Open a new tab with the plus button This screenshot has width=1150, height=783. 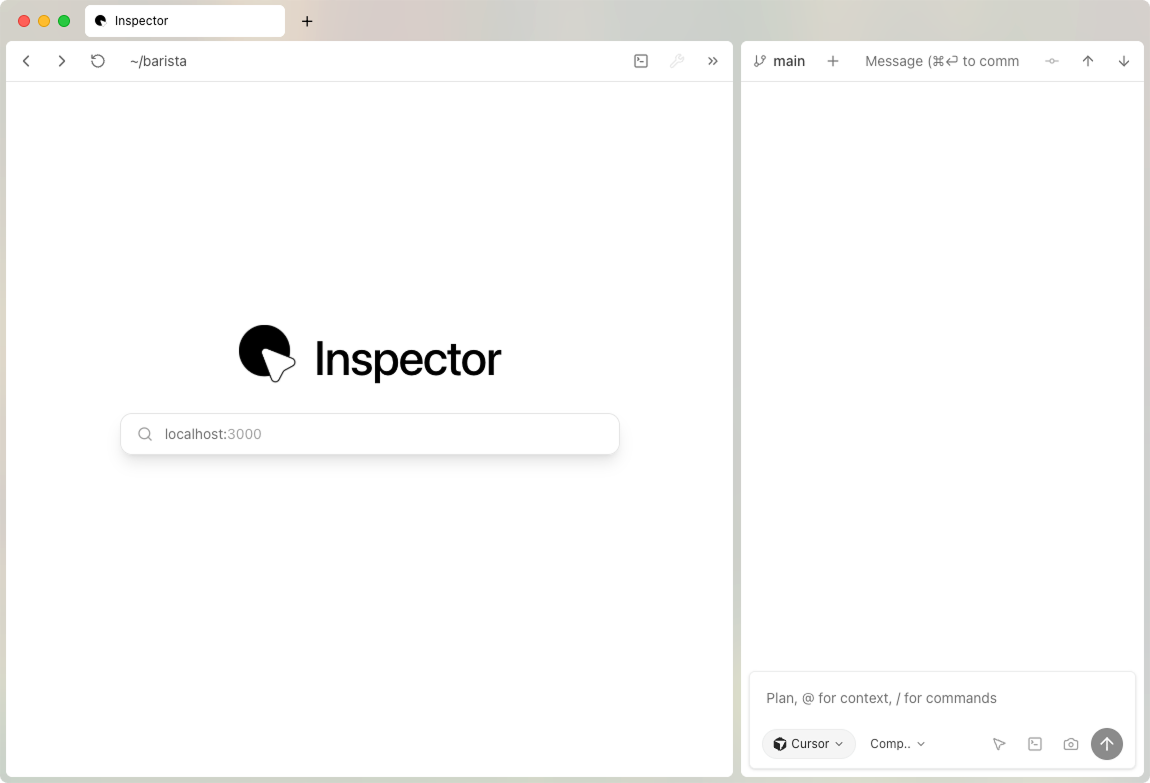(x=307, y=20)
